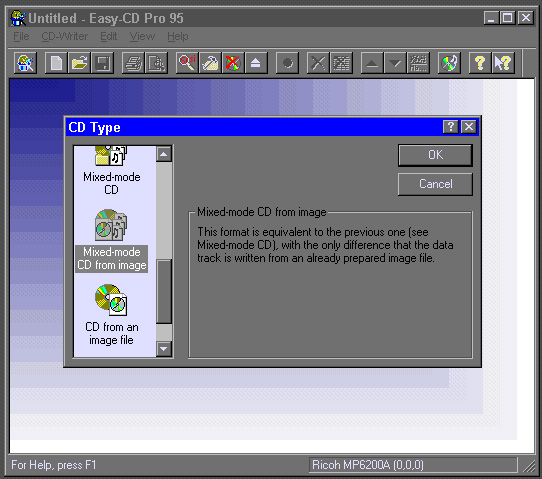Click the 'For Help, press F1' status text
Screen dimensions: 542x479
point(54,465)
